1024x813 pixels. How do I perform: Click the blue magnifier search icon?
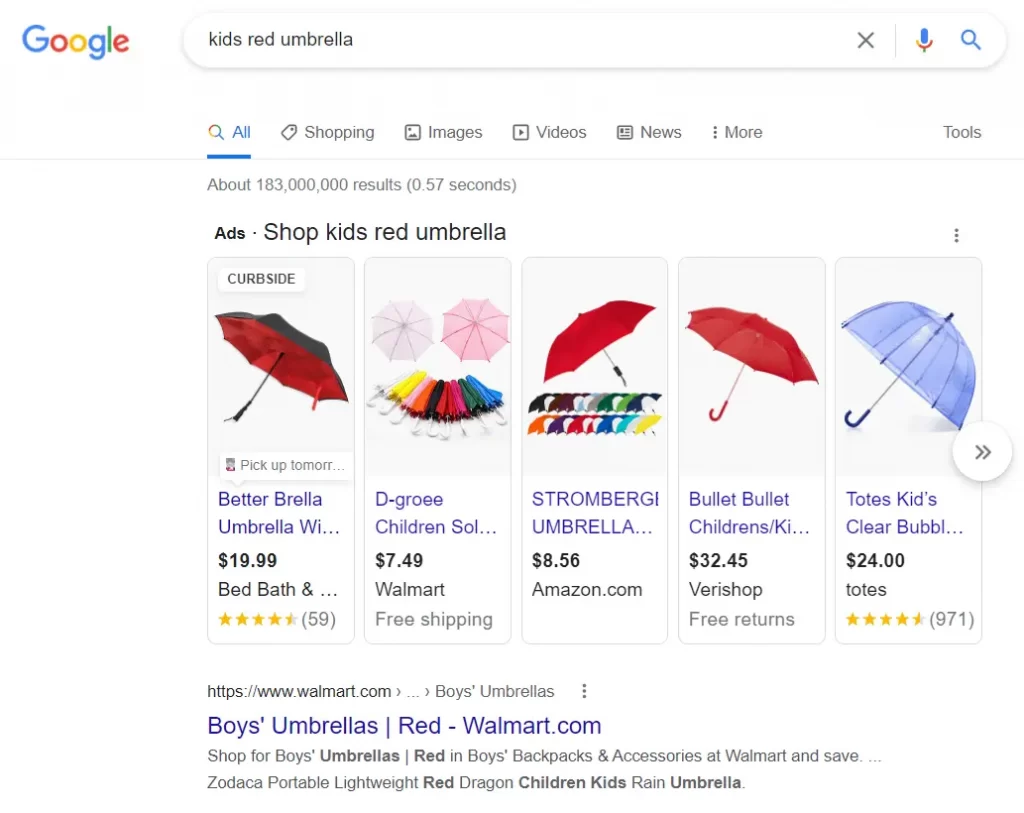coord(970,40)
